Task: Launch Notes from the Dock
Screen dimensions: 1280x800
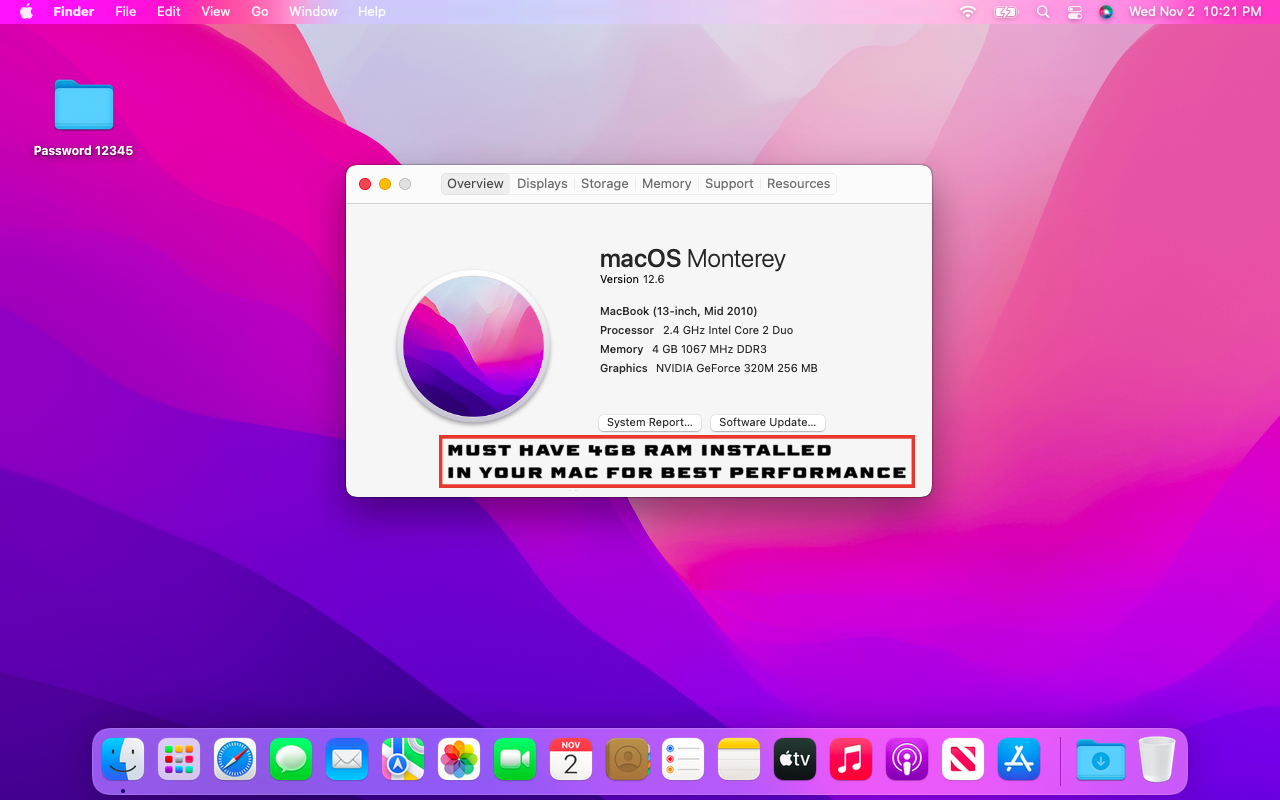Action: pyautogui.click(x=739, y=760)
